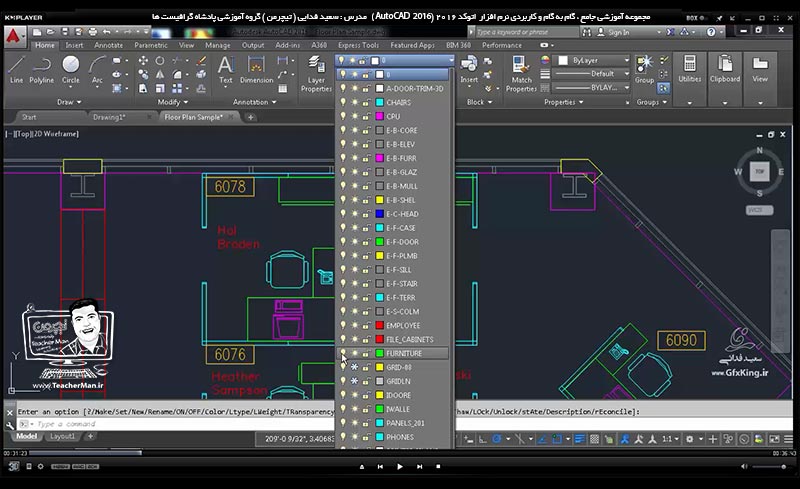The height and width of the screenshot is (489, 800).
Task: Switch to Express Tools ribbon tab
Action: (x=358, y=45)
